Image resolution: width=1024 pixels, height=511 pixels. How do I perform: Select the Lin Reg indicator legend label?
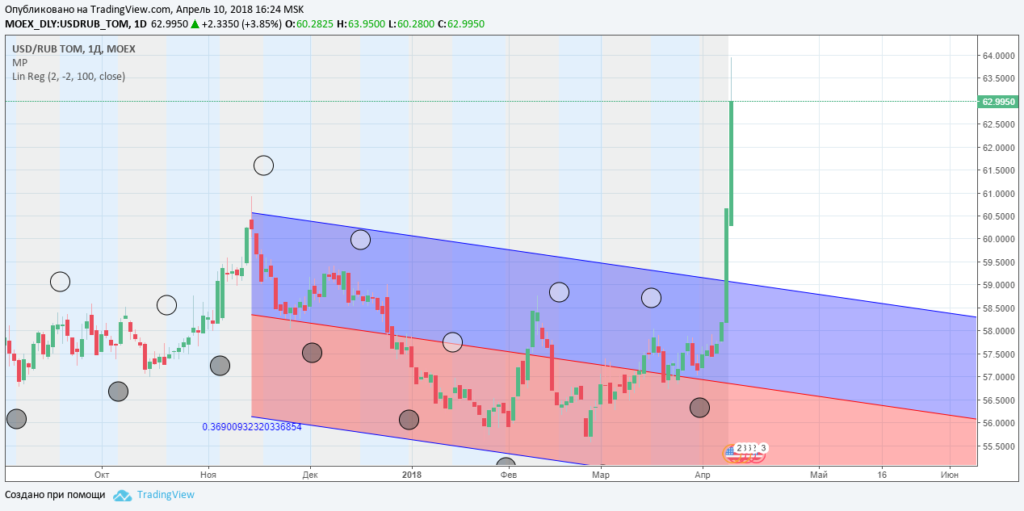click(68, 76)
